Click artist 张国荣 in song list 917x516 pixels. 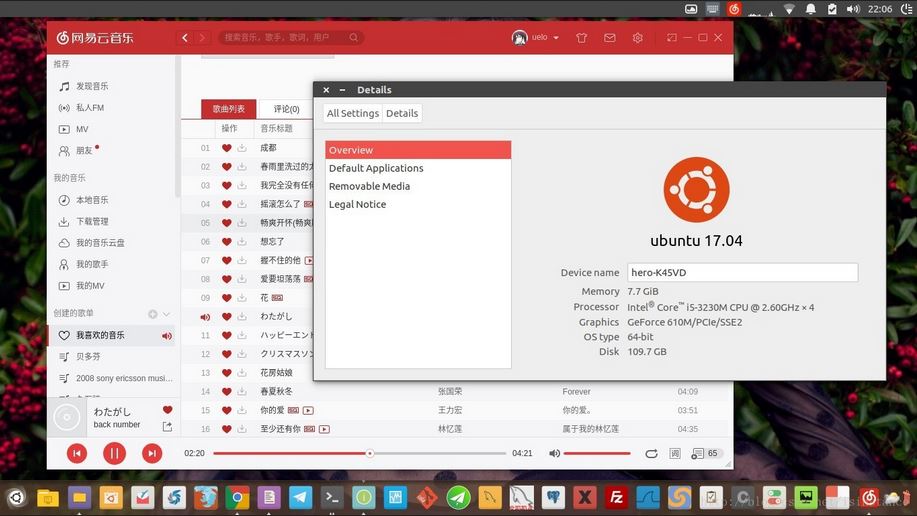(450, 391)
